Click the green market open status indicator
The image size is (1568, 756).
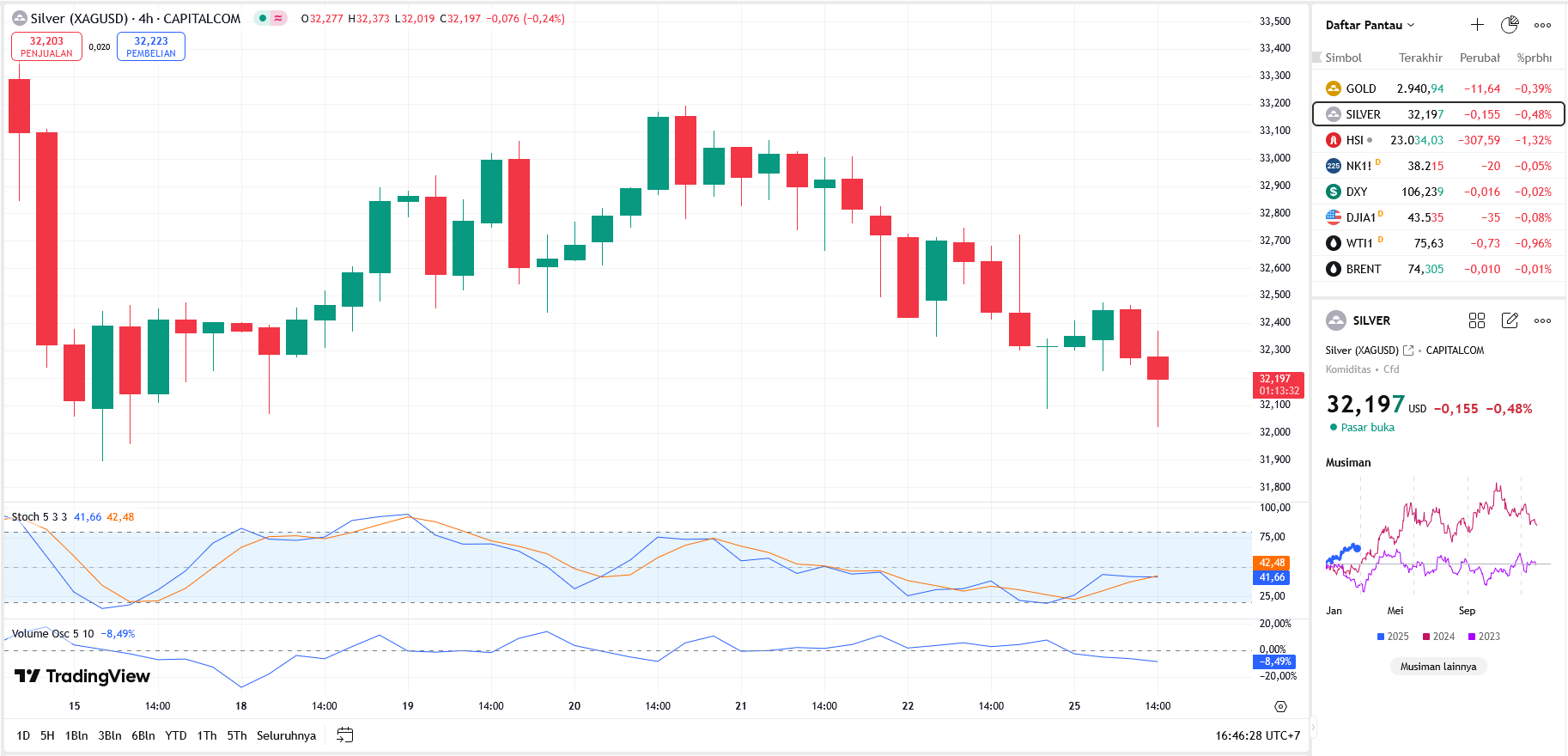click(1334, 427)
